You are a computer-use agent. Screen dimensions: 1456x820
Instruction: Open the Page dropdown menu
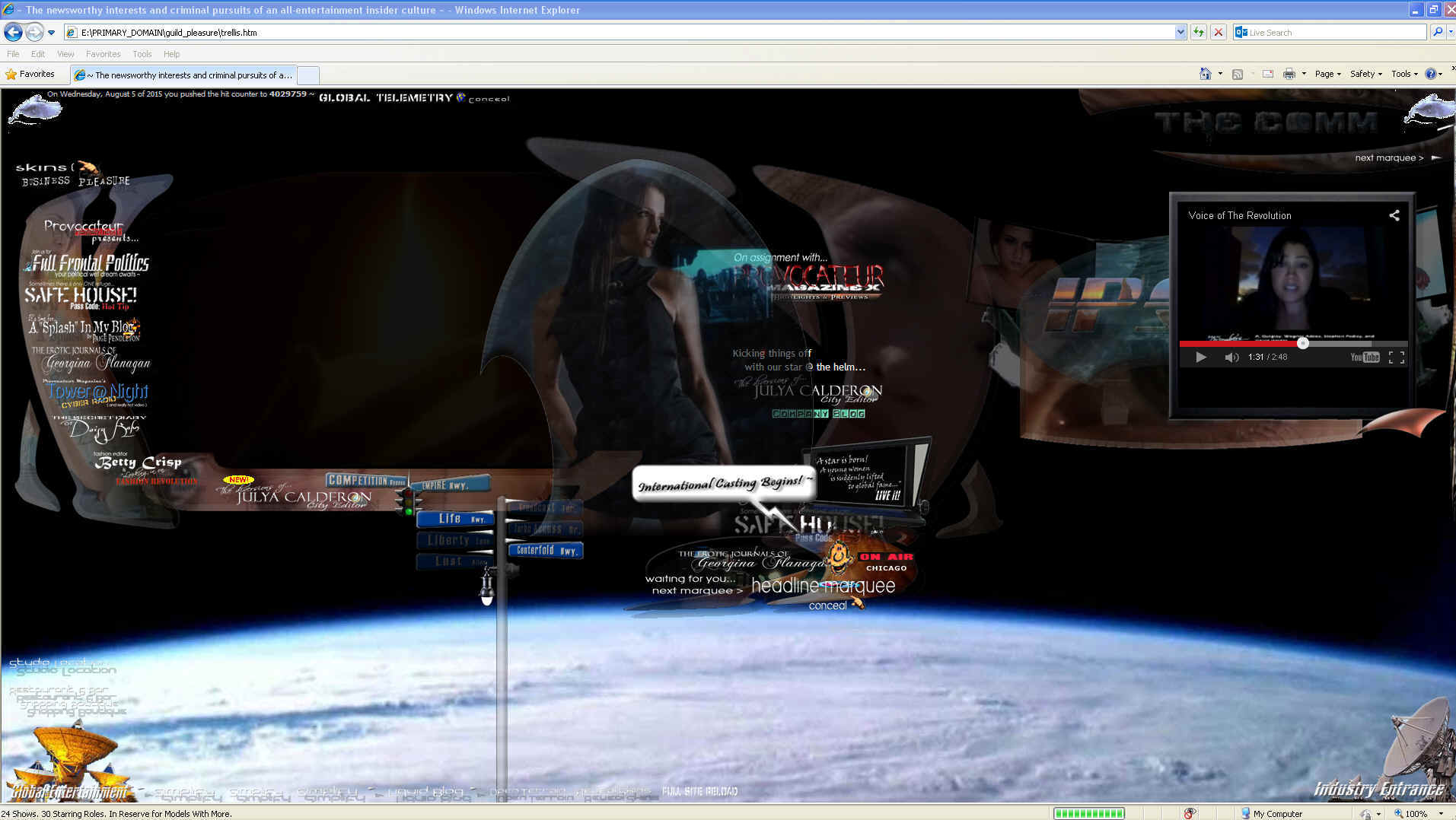(1327, 74)
